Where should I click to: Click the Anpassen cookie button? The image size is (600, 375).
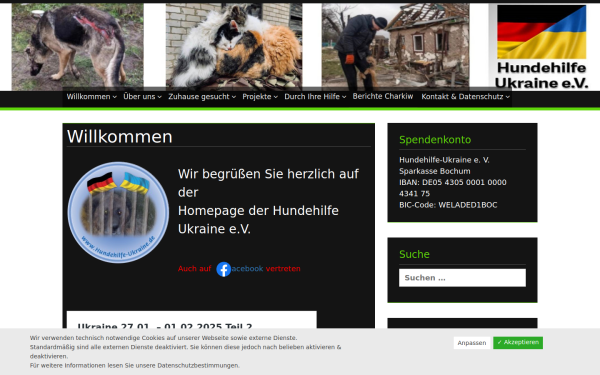pos(472,343)
